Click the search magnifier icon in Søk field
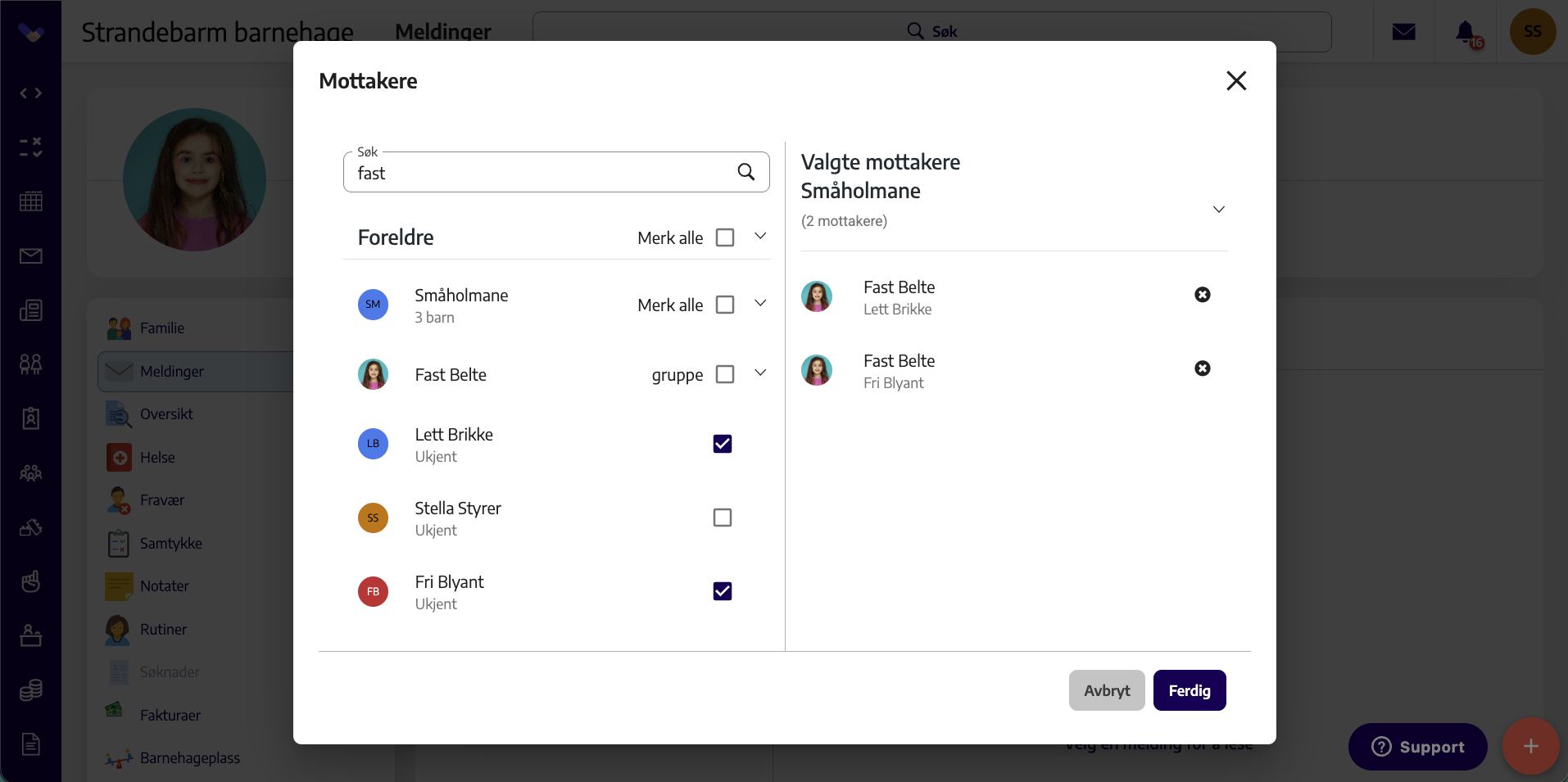This screenshot has height=782, width=1568. coord(745,172)
